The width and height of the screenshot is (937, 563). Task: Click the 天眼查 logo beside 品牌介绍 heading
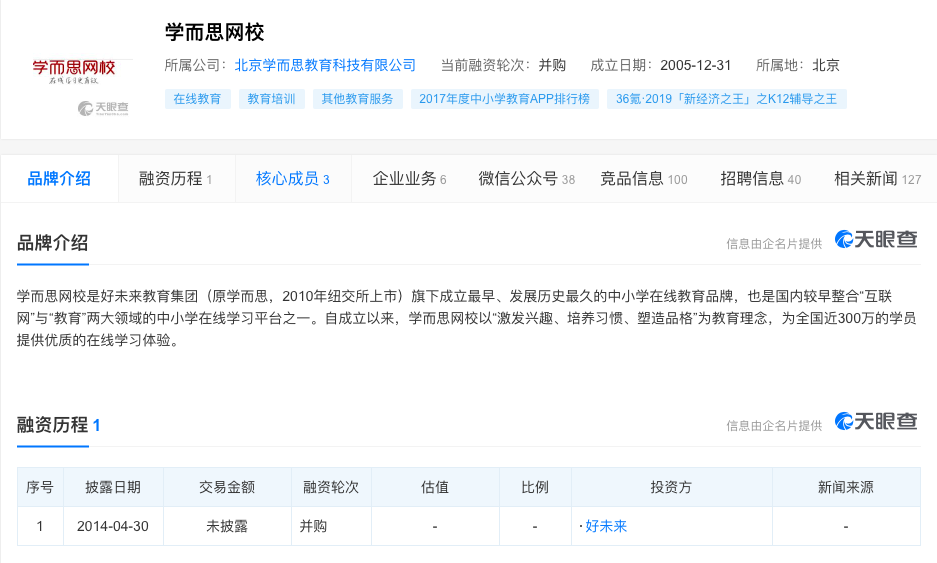coord(876,240)
